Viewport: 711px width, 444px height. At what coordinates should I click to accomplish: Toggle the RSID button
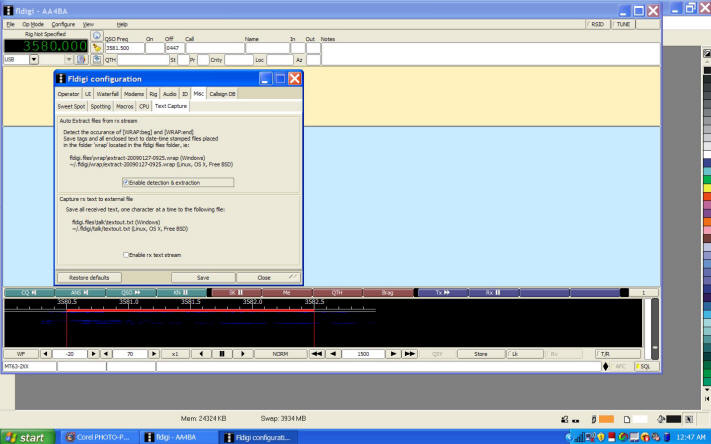pyautogui.click(x=597, y=24)
